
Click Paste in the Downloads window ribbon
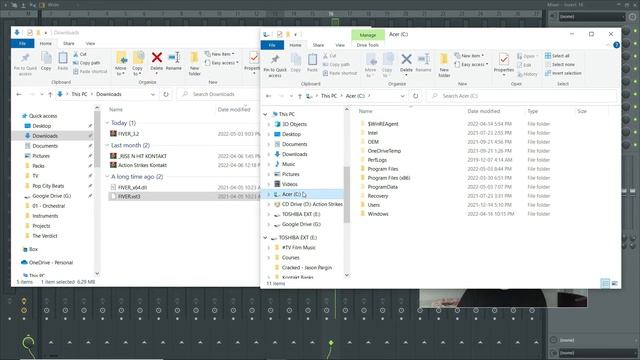[x=62, y=61]
